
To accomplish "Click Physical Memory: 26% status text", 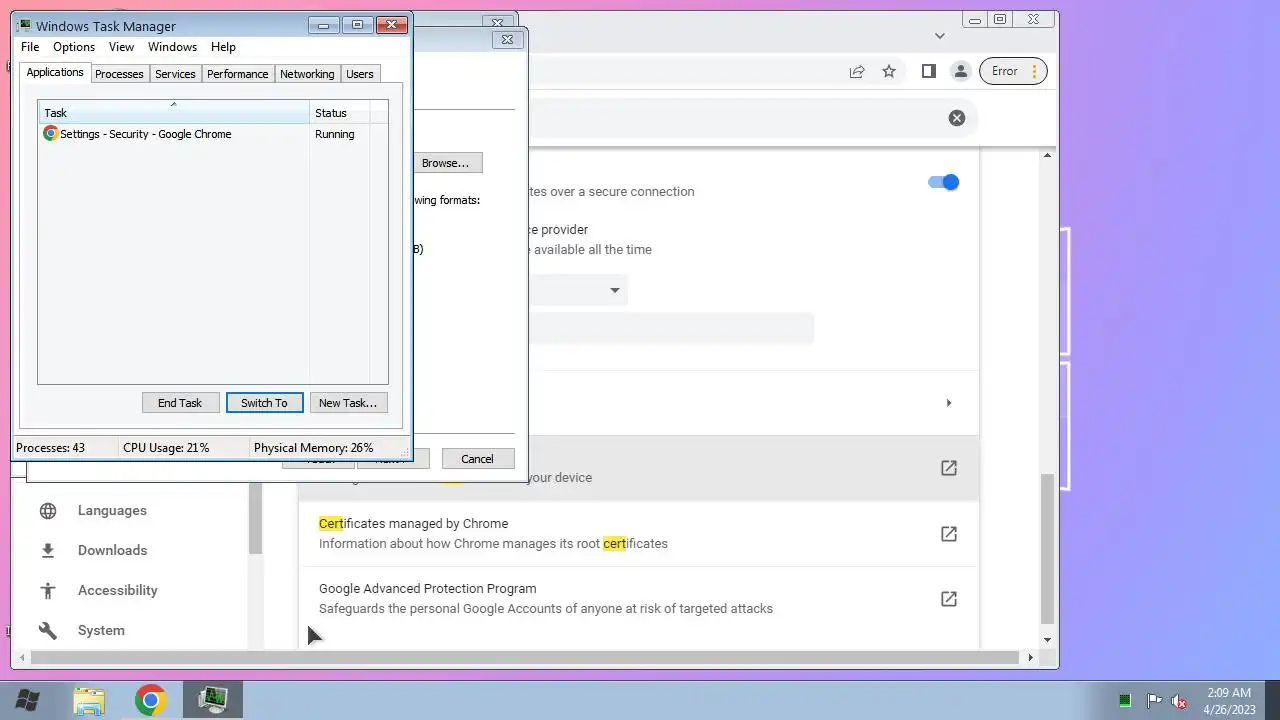I will (x=313, y=448).
